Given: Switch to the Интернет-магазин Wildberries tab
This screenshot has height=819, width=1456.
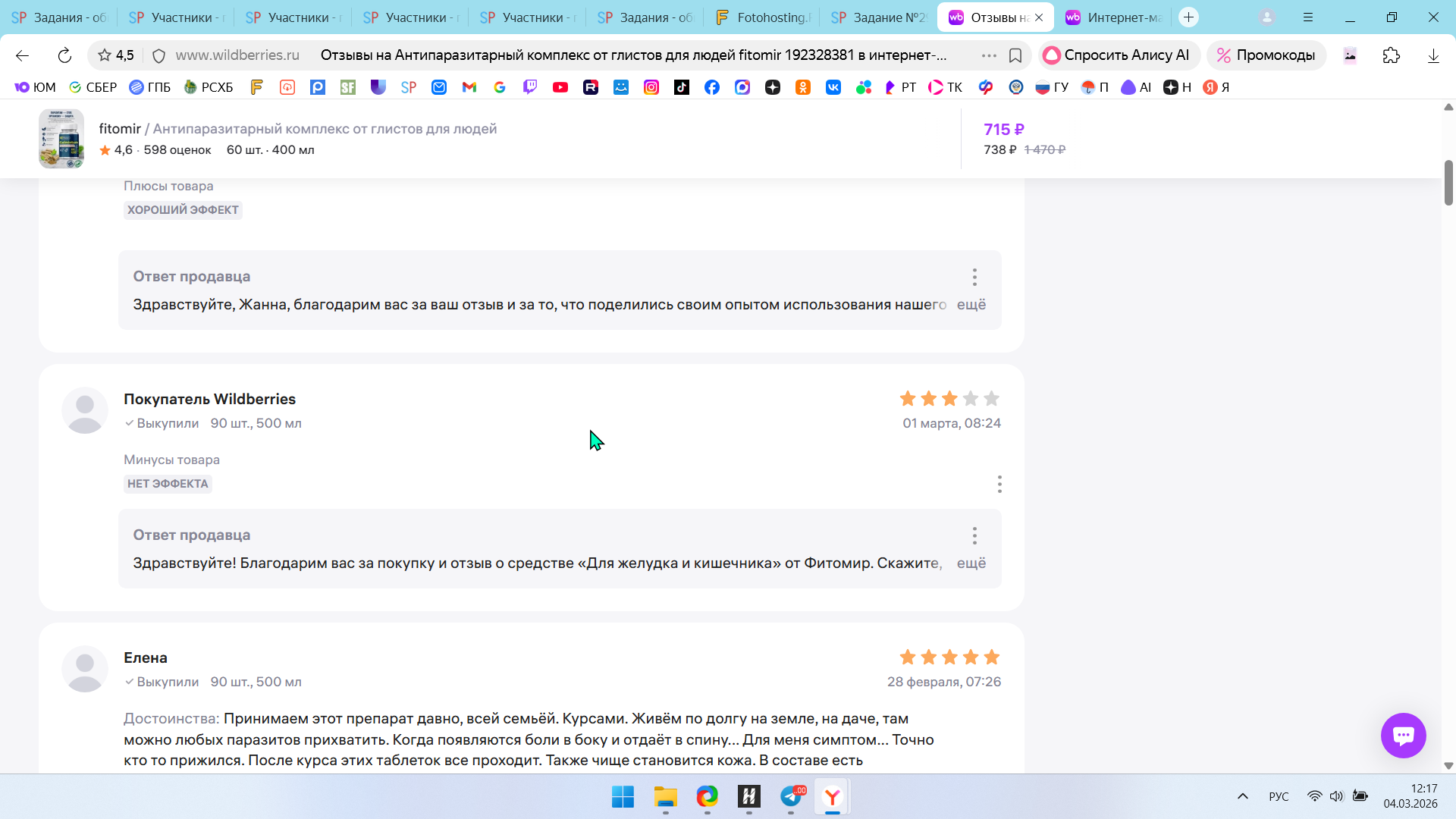Looking at the screenshot, I should (x=1113, y=17).
